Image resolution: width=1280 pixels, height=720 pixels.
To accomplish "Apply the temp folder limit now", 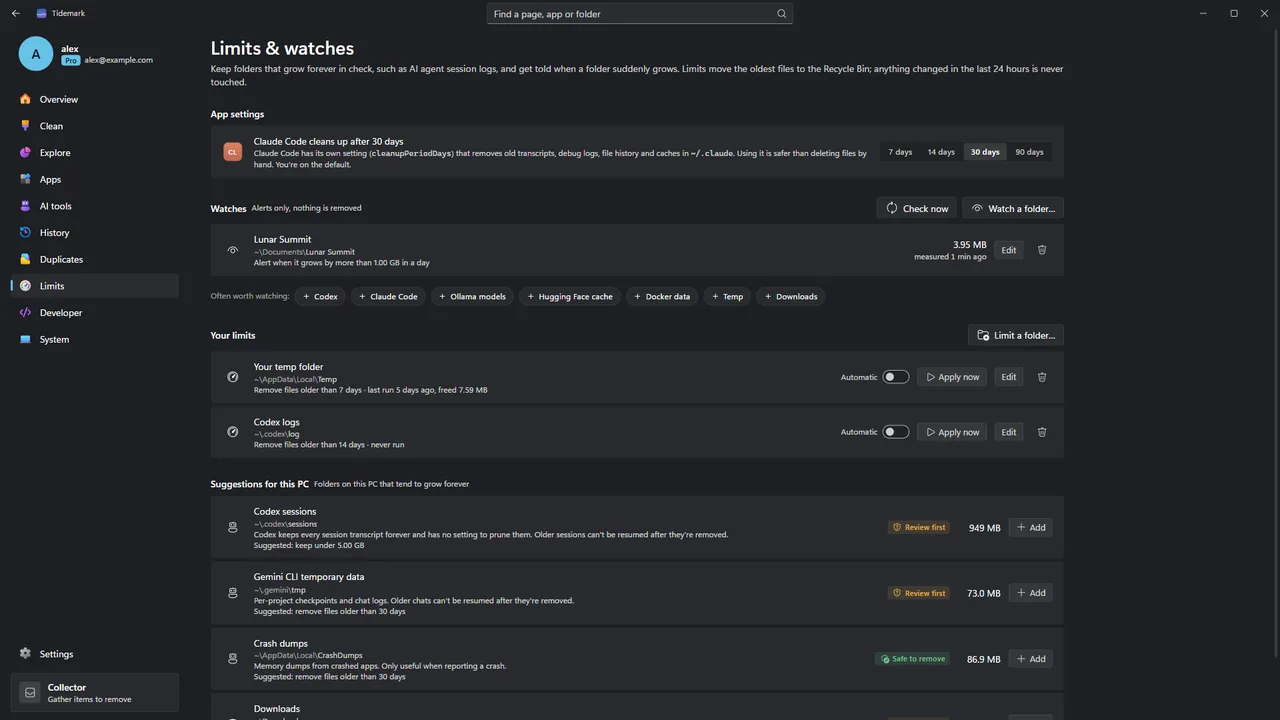I will 952,377.
